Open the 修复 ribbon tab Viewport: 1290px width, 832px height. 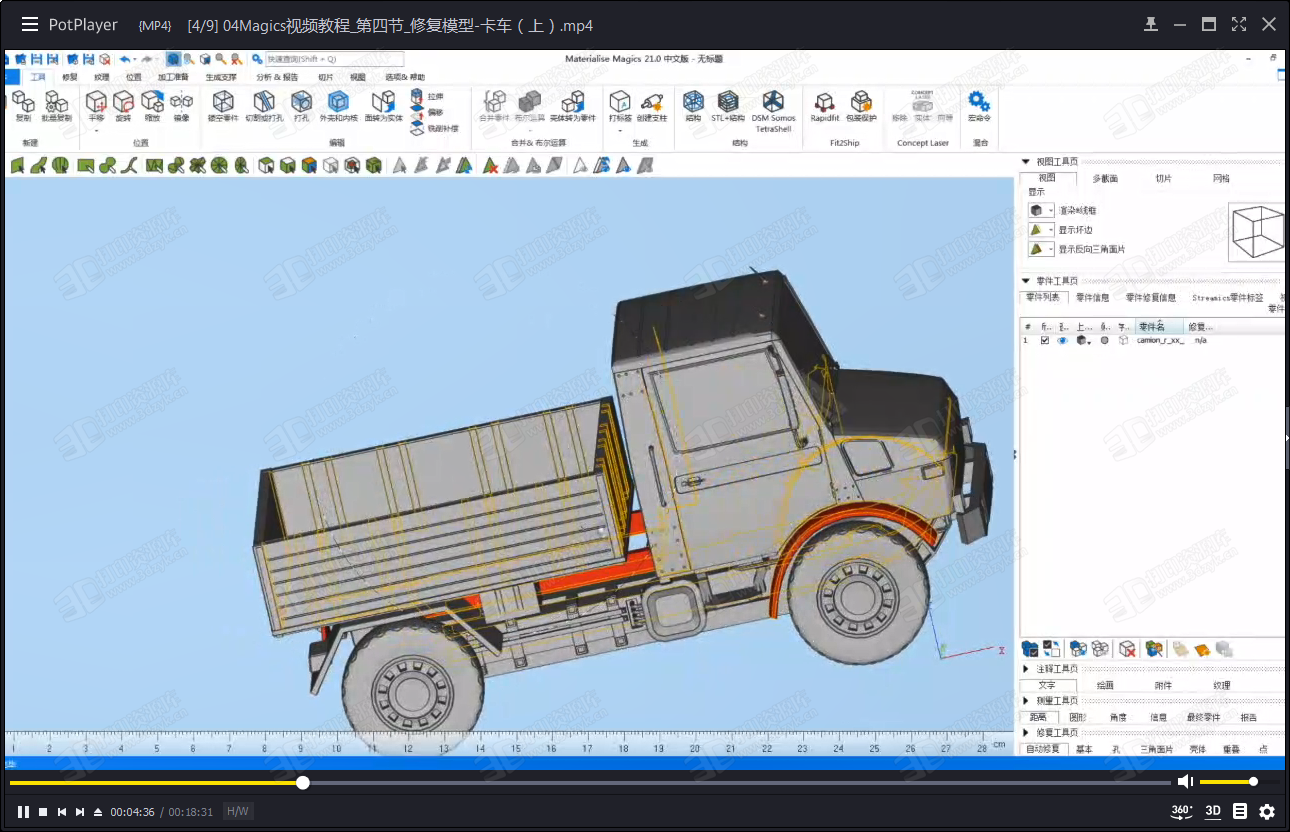coord(69,77)
